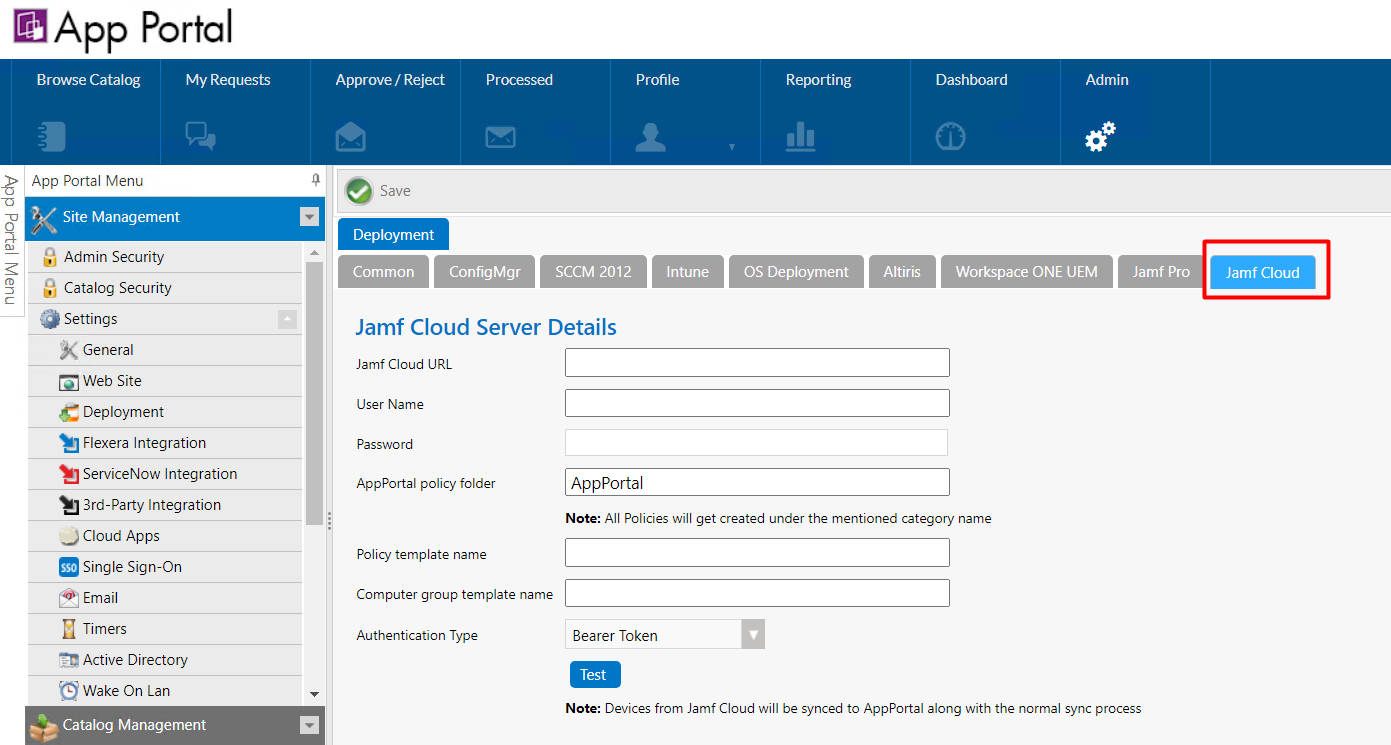Open Single Sign-On settings
This screenshot has width=1391, height=745.
tap(132, 567)
